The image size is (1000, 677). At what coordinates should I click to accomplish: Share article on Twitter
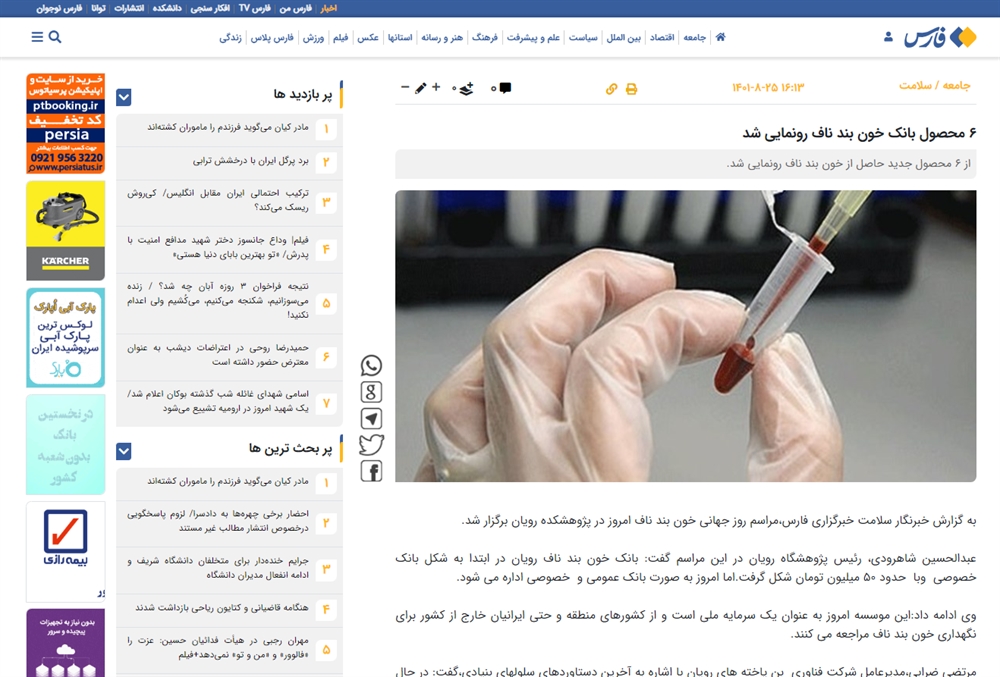point(371,444)
